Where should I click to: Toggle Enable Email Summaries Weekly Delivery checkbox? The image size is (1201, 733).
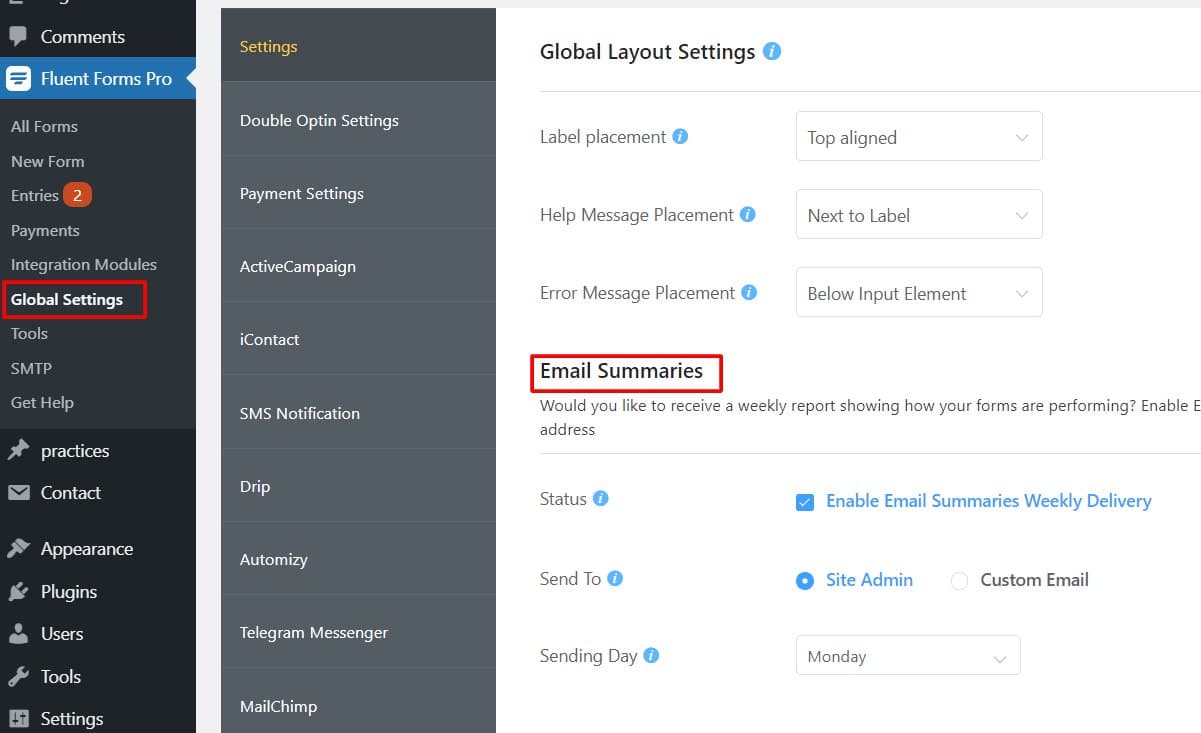[x=805, y=502]
